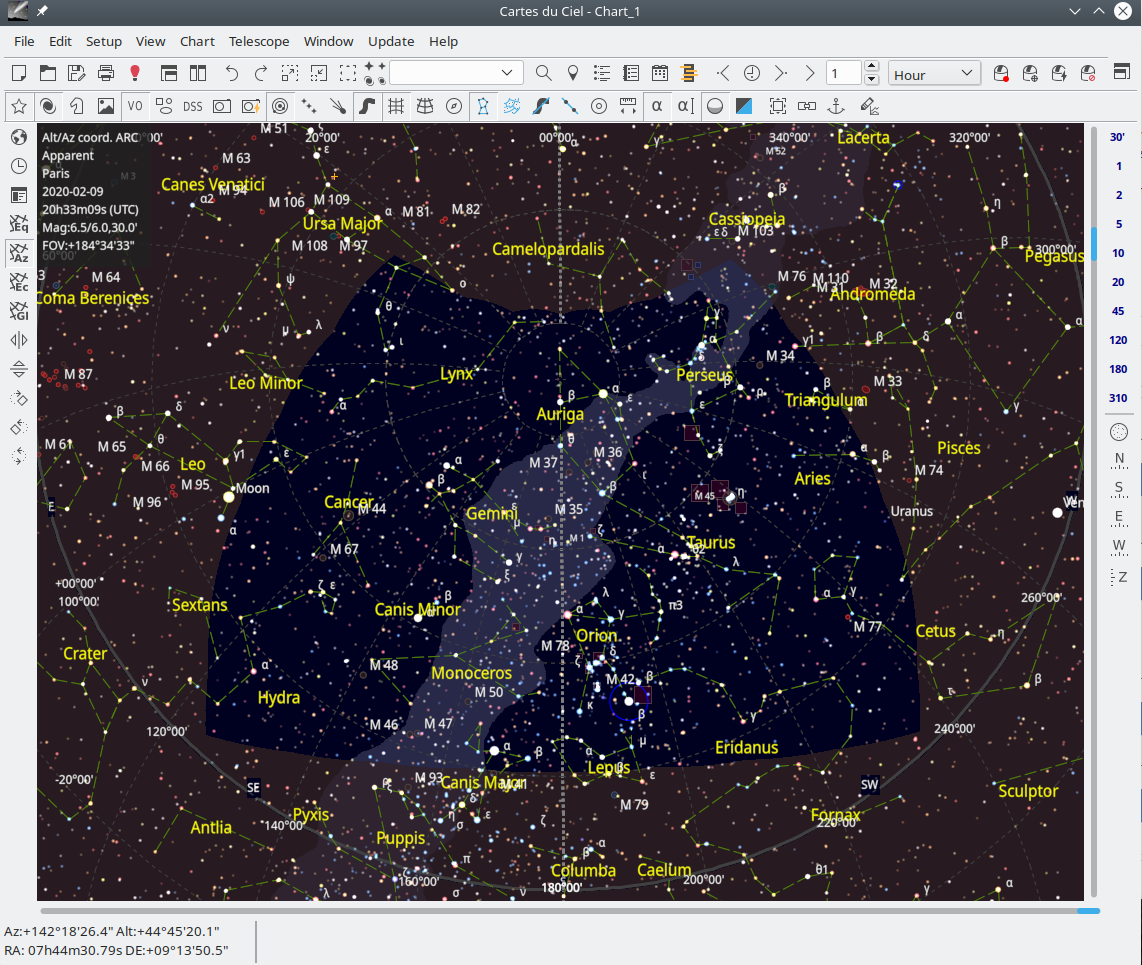This screenshot has width=1142, height=965.
Task: Toggle the show stars icon
Action: (x=19, y=106)
